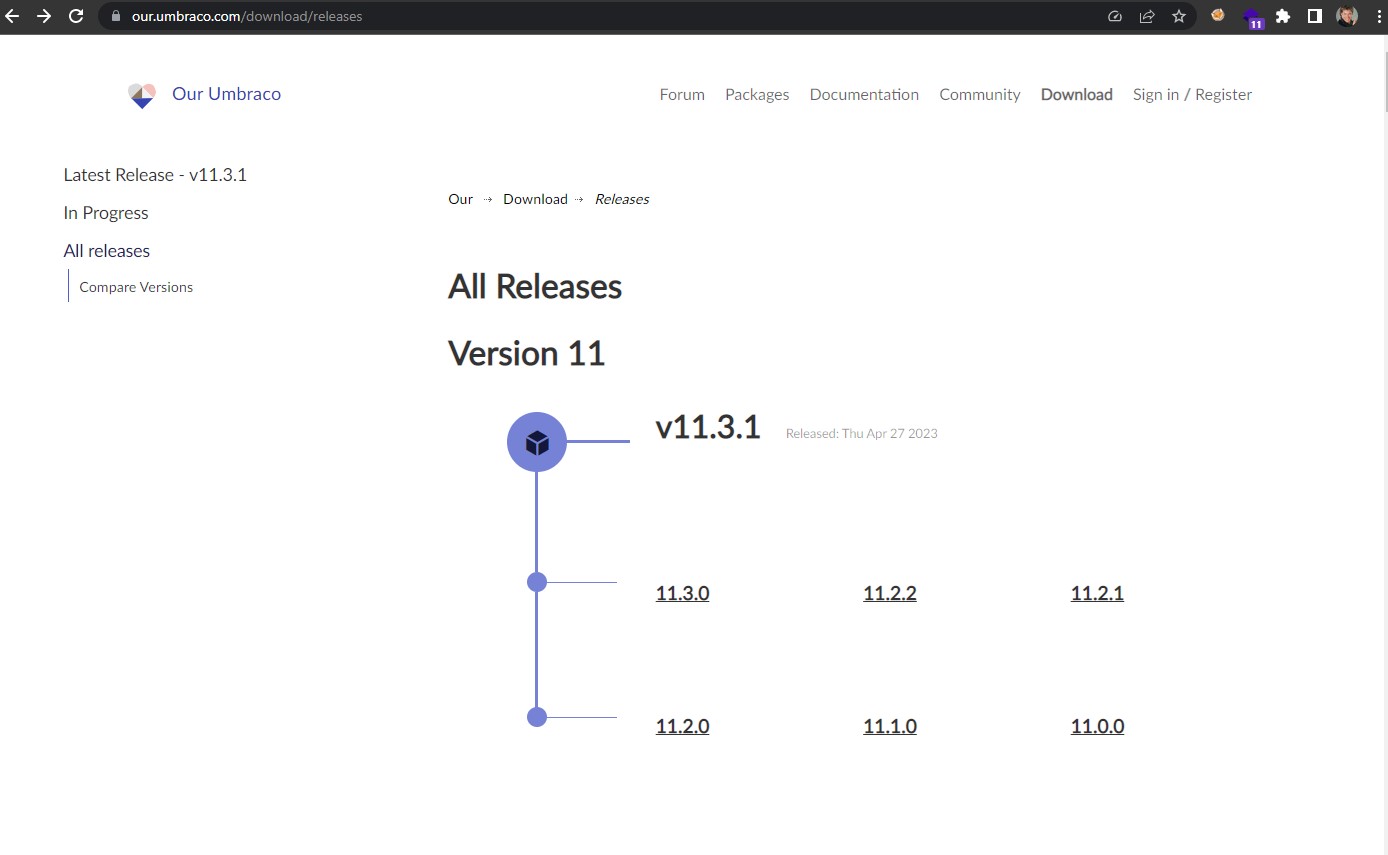
Task: Click the purple extension with badge 11
Action: tap(1252, 17)
